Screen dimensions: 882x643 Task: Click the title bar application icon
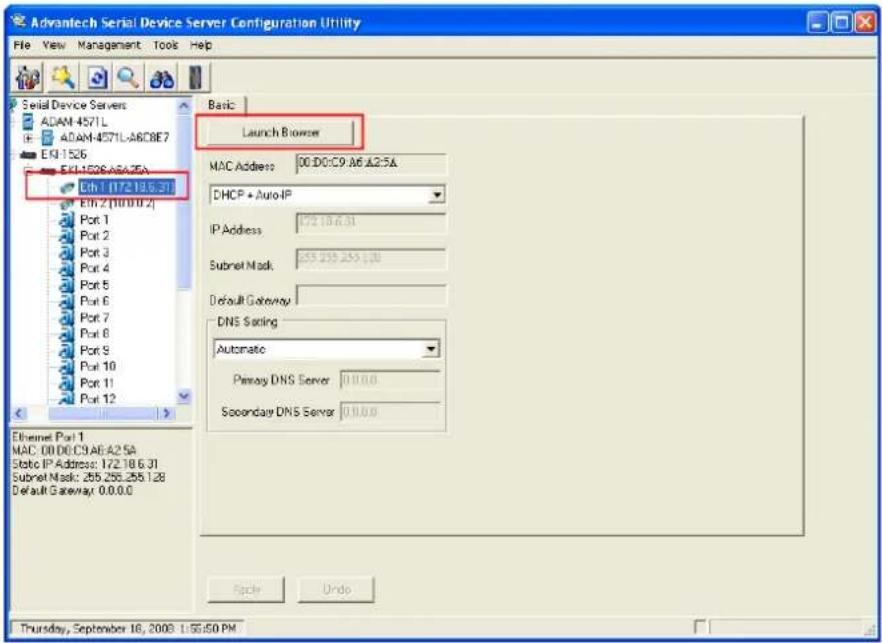[x=19, y=23]
